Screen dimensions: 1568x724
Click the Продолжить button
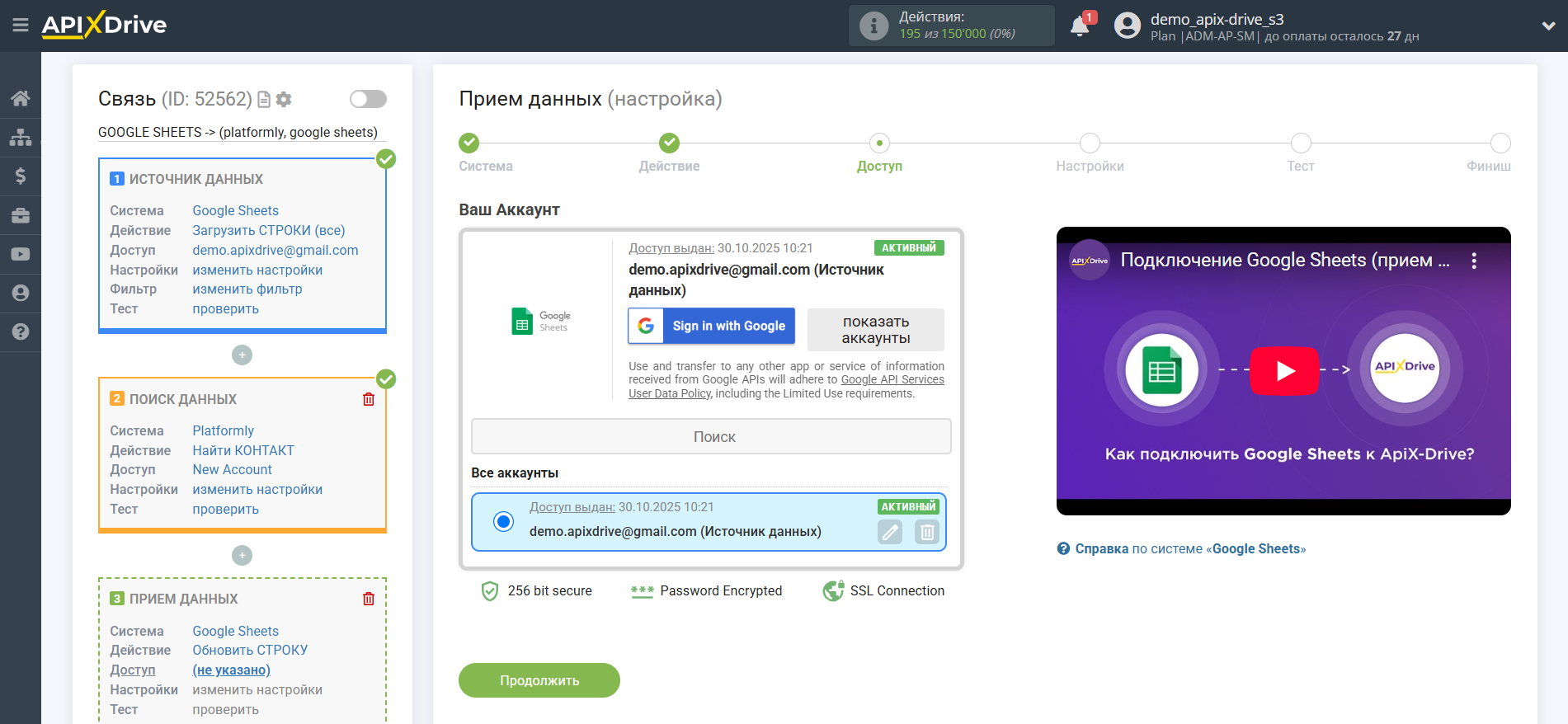pos(539,680)
